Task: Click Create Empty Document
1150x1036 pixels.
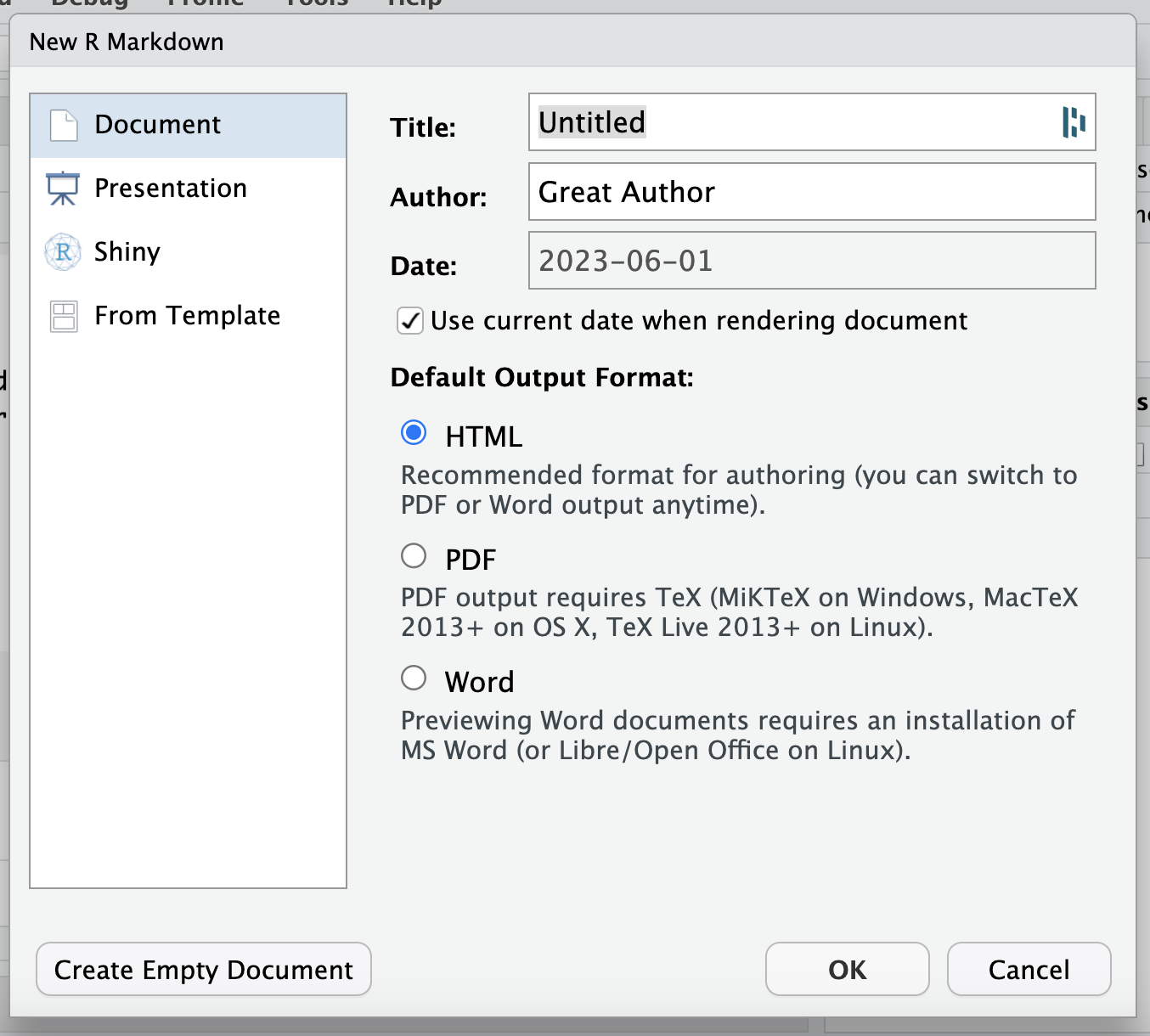Action: point(203,969)
